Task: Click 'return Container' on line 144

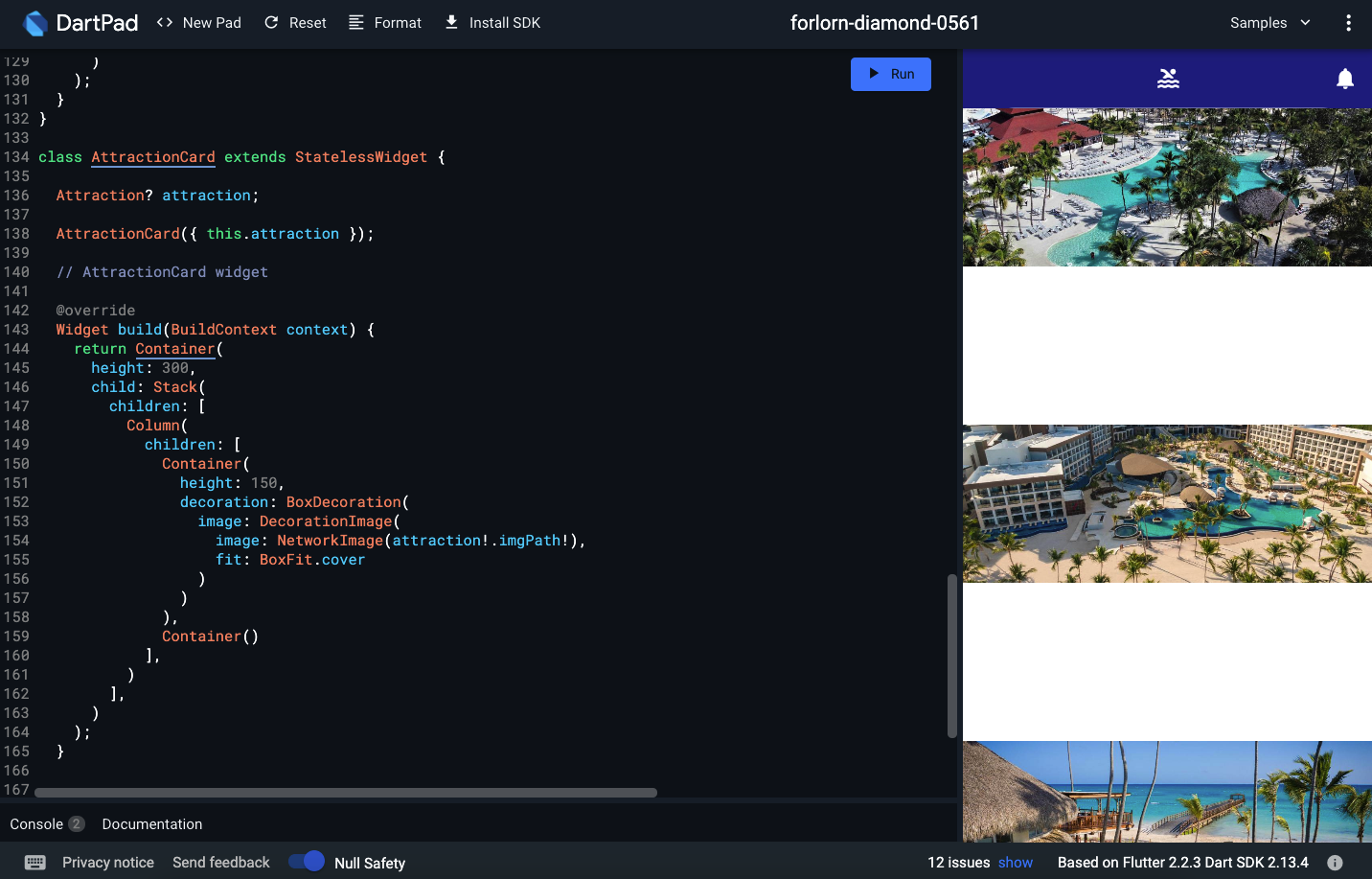Action: pyautogui.click(x=145, y=349)
